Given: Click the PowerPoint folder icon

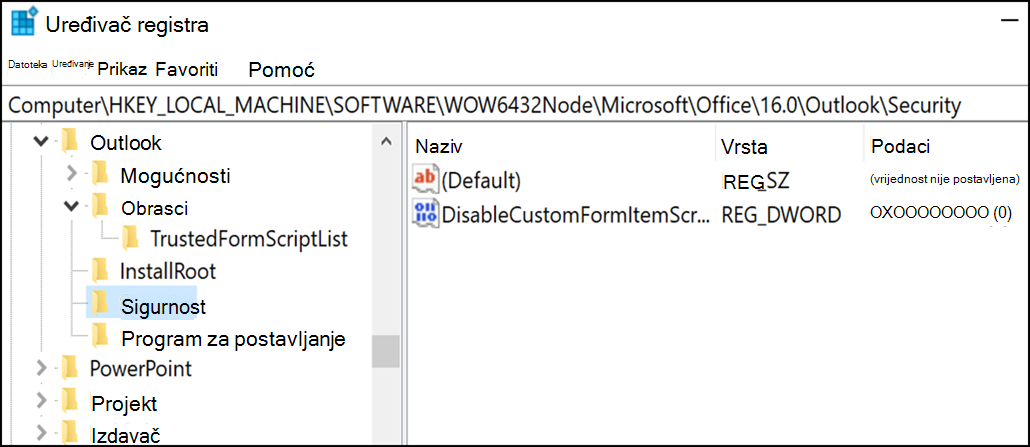Looking at the screenshot, I should point(68,367).
